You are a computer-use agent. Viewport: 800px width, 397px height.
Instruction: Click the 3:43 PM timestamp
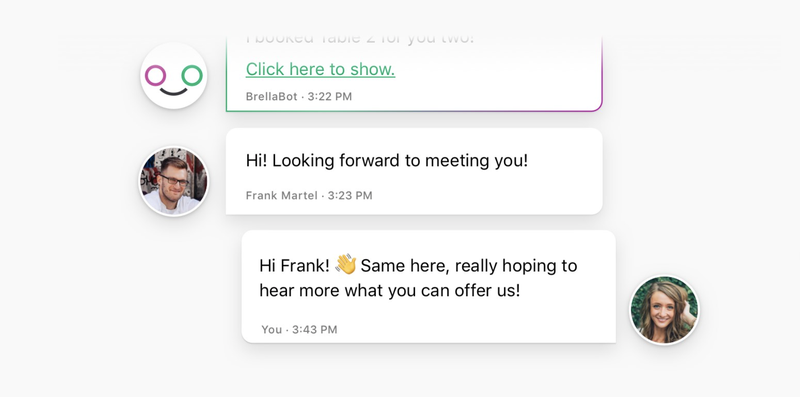click(x=315, y=330)
